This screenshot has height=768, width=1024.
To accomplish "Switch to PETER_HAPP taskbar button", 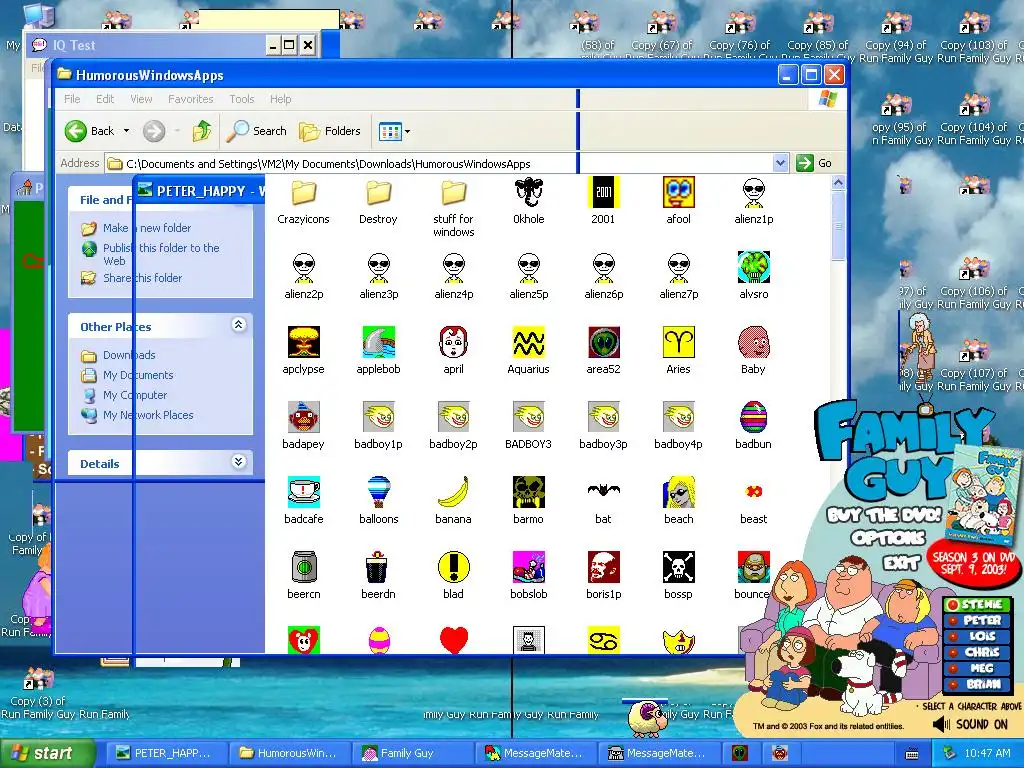I will click(x=168, y=753).
